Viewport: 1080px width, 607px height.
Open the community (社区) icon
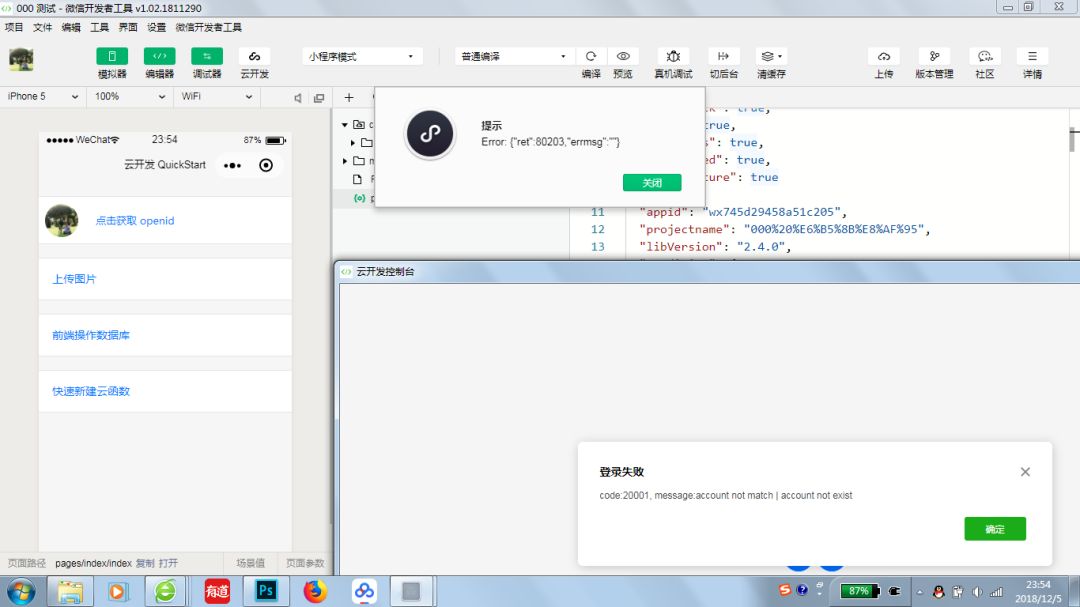coord(984,56)
